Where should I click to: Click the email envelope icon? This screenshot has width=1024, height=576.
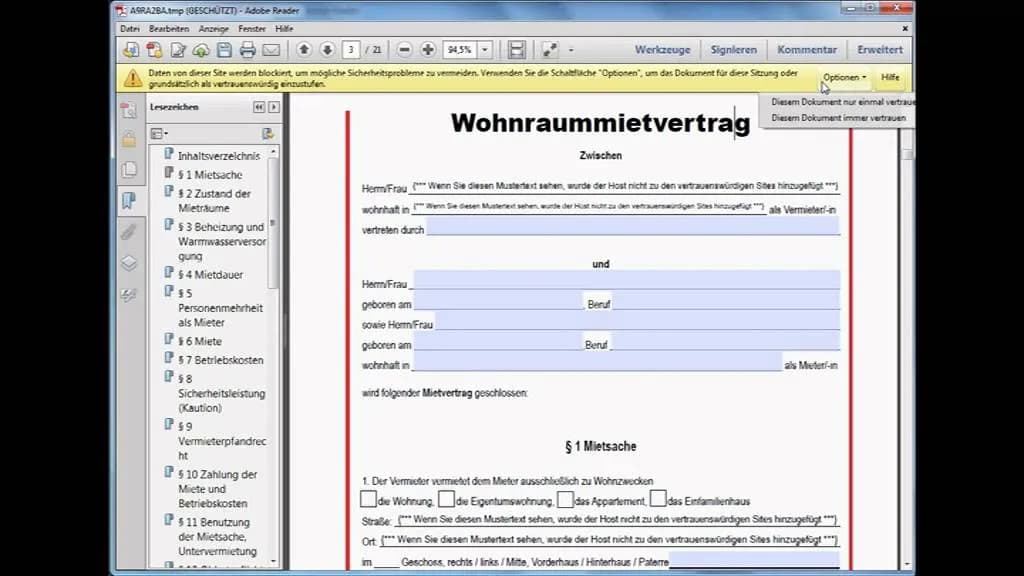click(271, 50)
